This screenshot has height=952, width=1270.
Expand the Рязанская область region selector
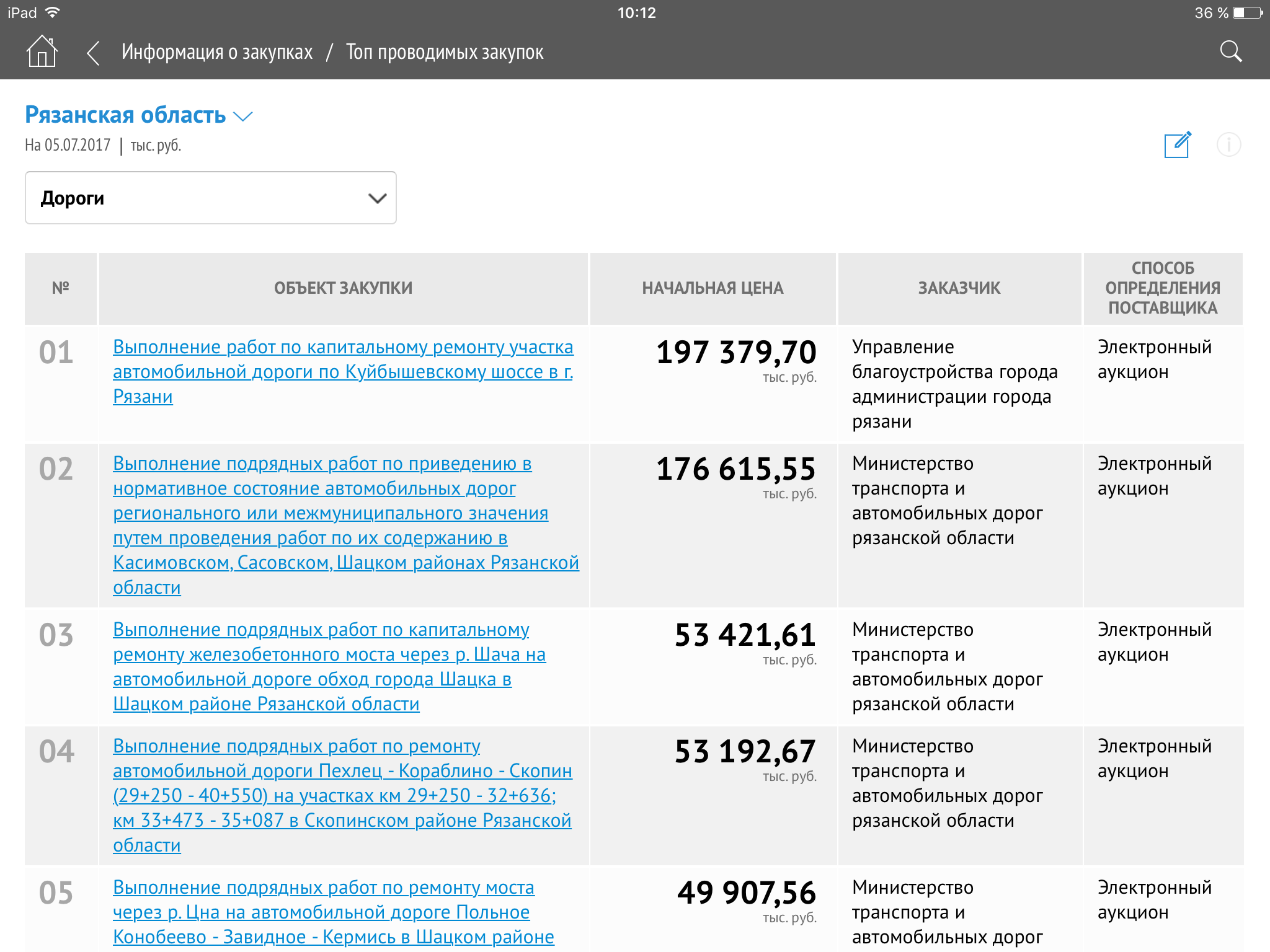tap(126, 115)
